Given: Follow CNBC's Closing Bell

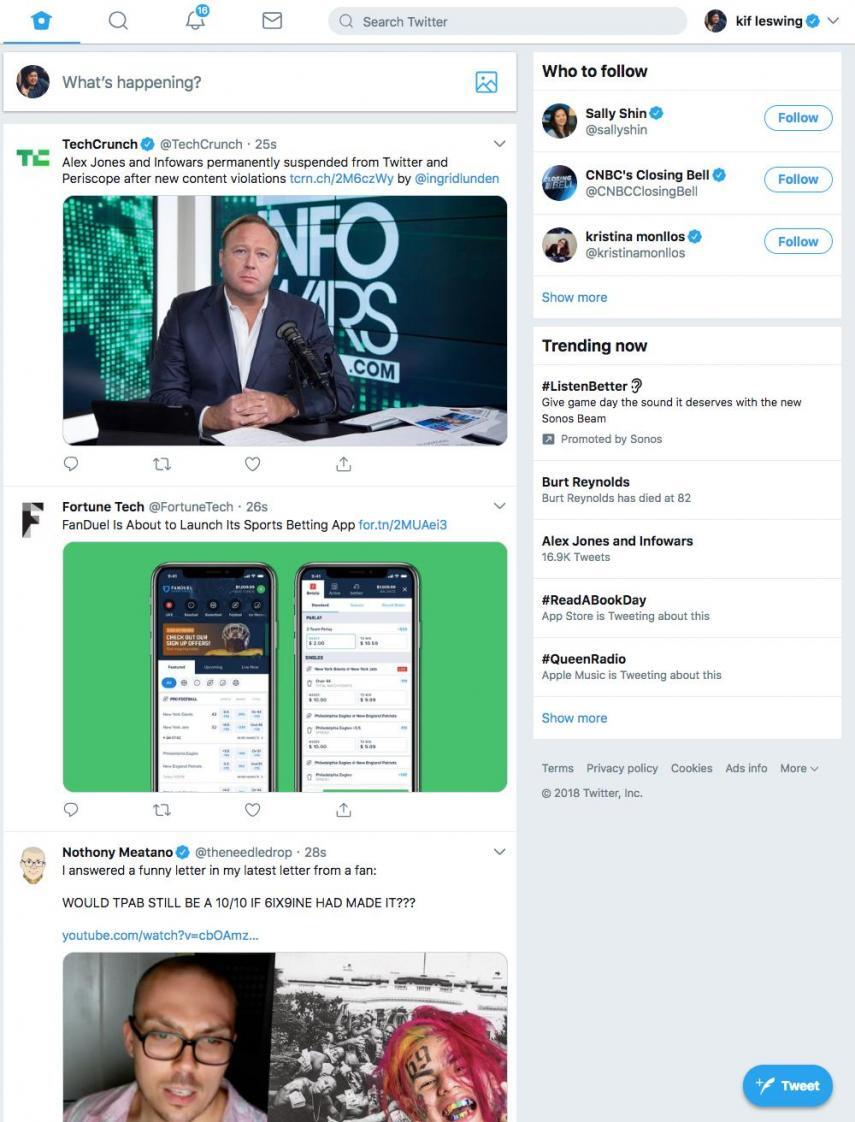Looking at the screenshot, I should pyautogui.click(x=797, y=179).
